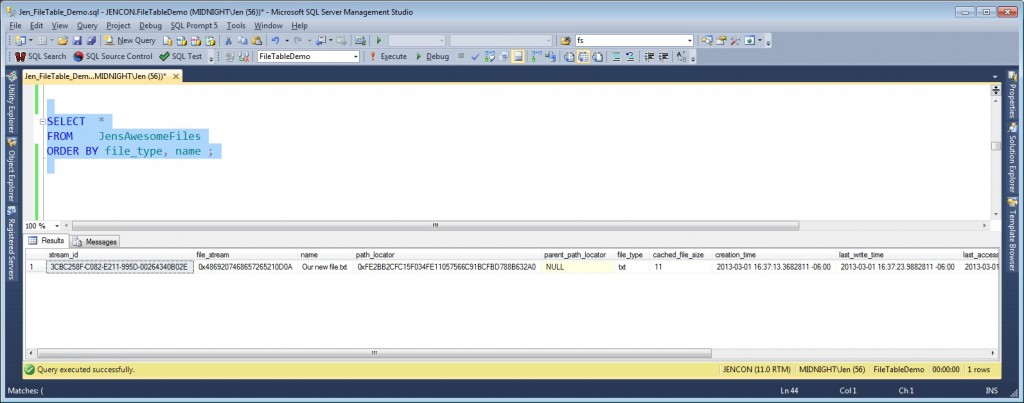1024x403 pixels.
Task: Open the FileTableDemo database dropdown
Action: point(356,57)
